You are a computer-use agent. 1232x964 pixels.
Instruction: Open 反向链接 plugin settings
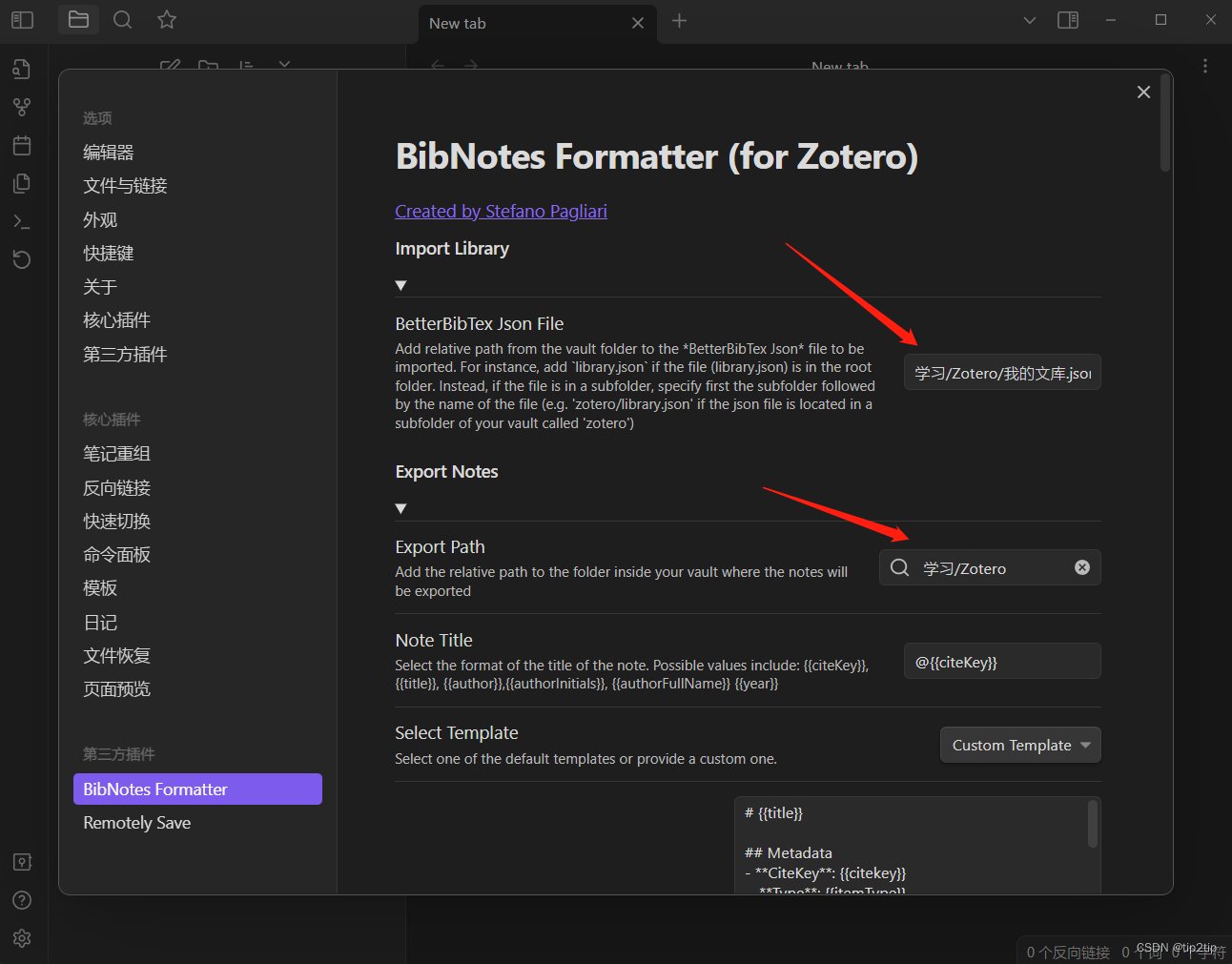coord(116,487)
